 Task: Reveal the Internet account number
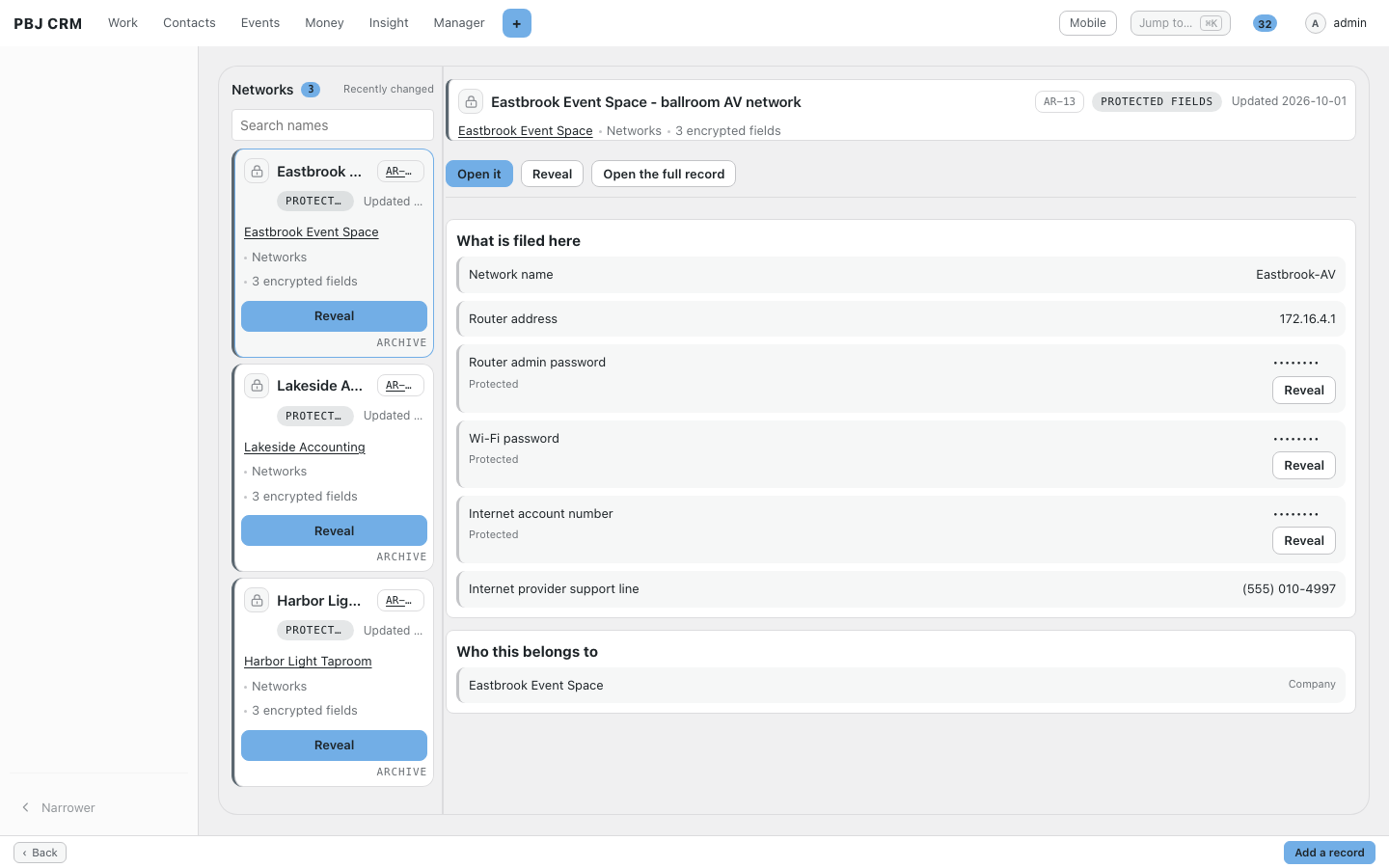click(1304, 541)
